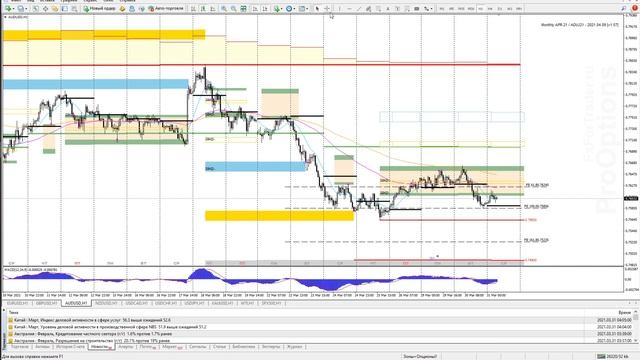
Task: Switch to NZDUSD,H1 chart tab
Action: coord(106,303)
